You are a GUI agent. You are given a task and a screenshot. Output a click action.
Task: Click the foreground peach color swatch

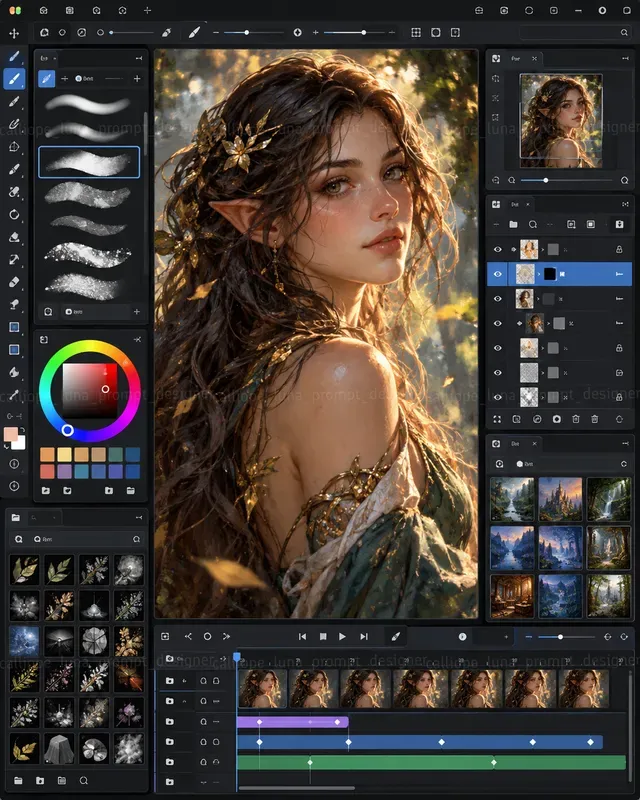tap(11, 434)
